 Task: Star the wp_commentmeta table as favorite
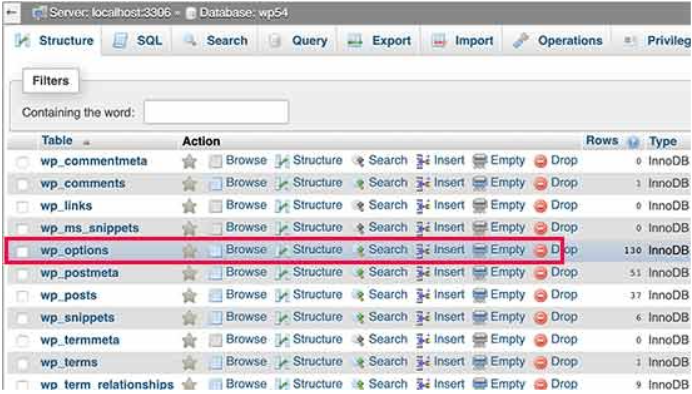tap(189, 161)
